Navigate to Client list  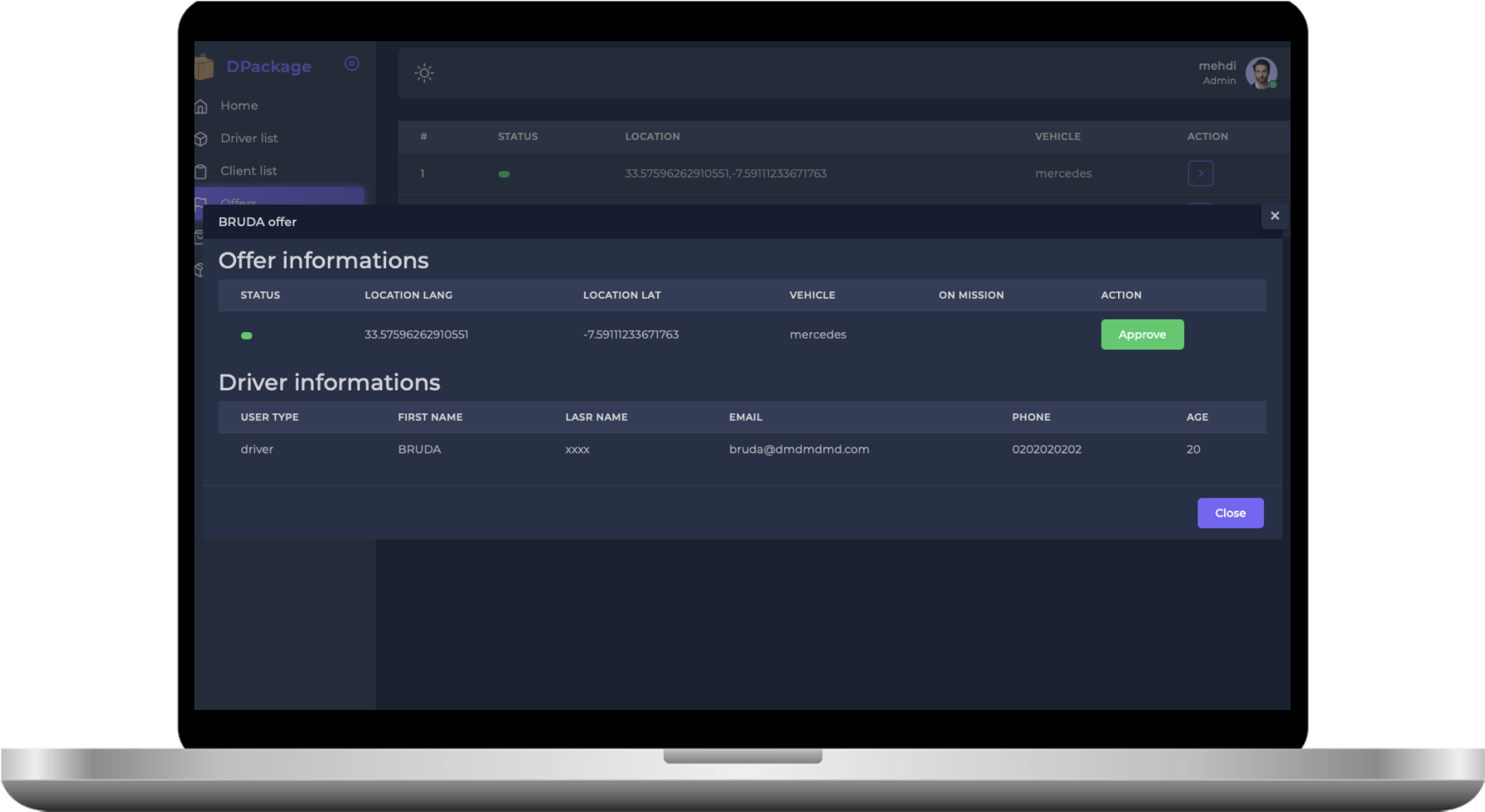tap(249, 170)
